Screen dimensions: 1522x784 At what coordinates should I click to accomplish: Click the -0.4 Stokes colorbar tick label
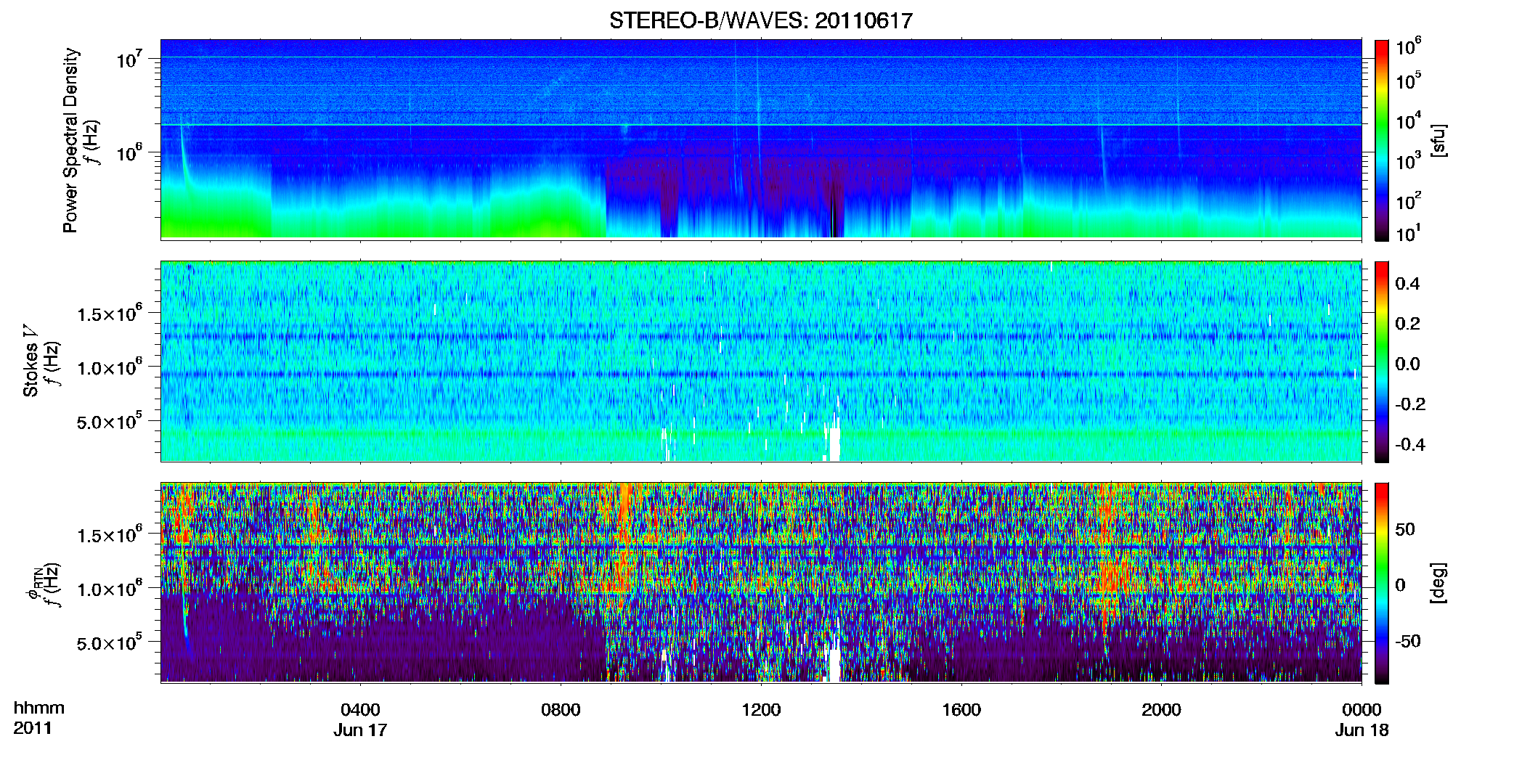coord(1410,445)
